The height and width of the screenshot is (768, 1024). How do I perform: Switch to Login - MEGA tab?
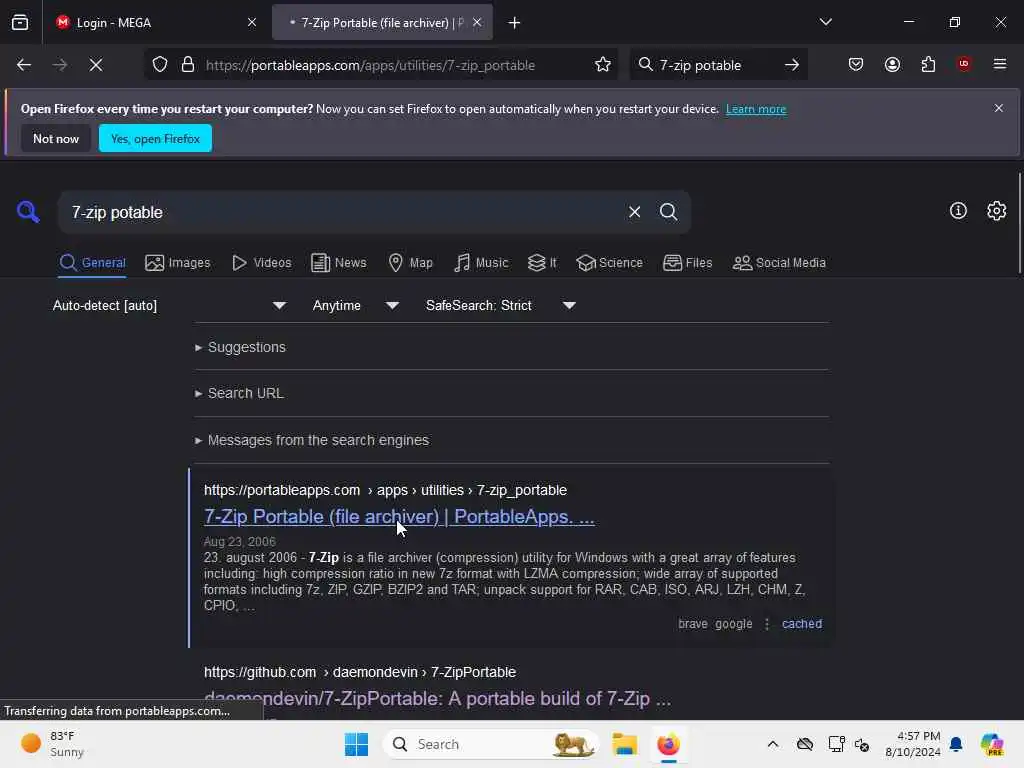point(156,22)
